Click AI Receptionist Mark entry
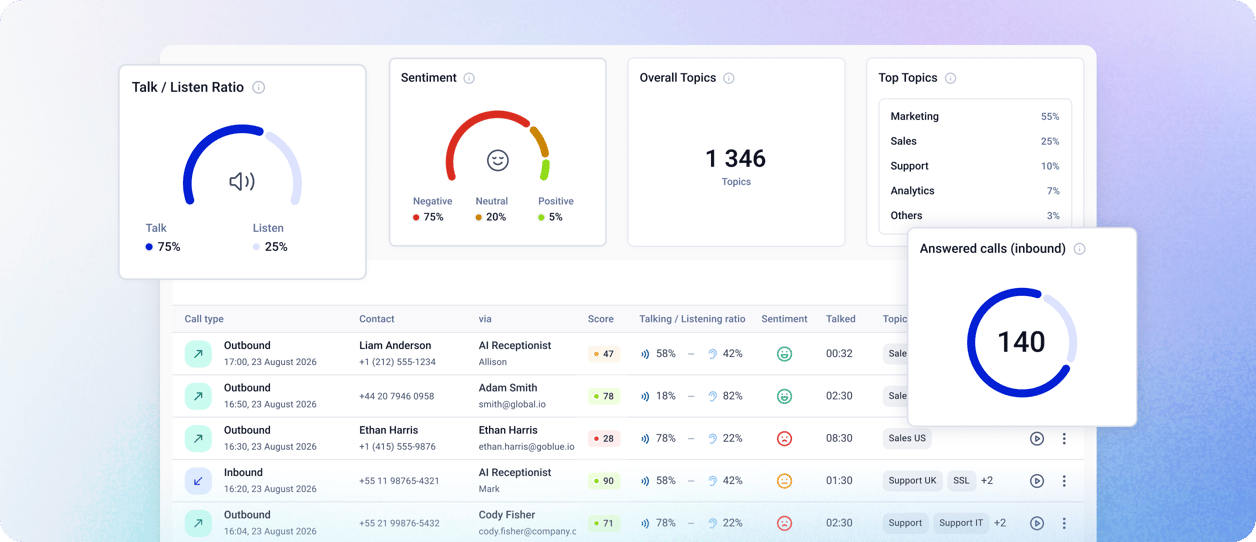 [515, 481]
